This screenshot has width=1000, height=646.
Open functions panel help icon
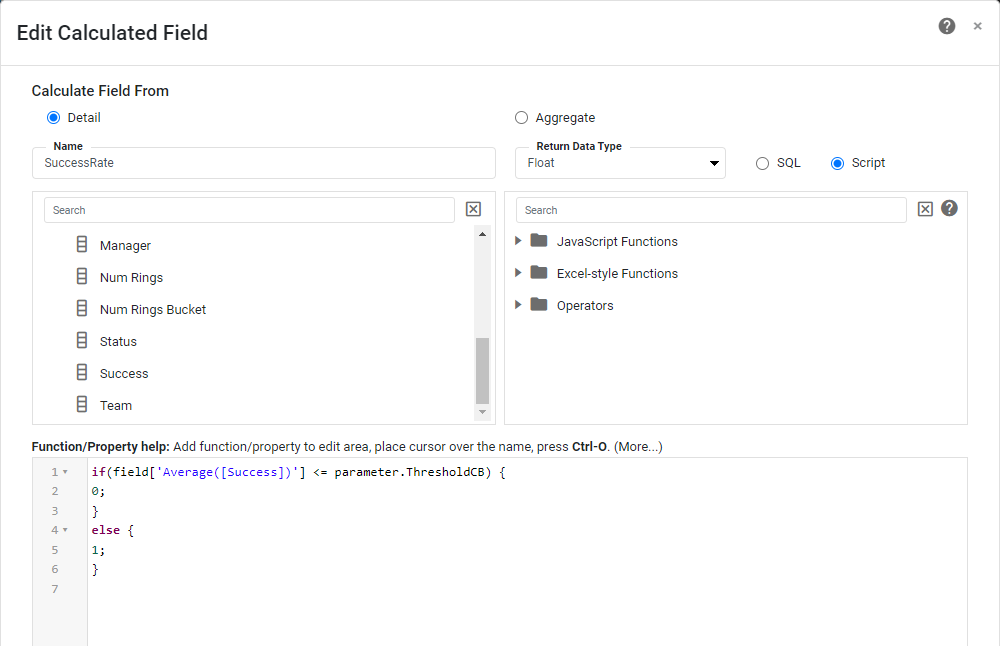(949, 208)
